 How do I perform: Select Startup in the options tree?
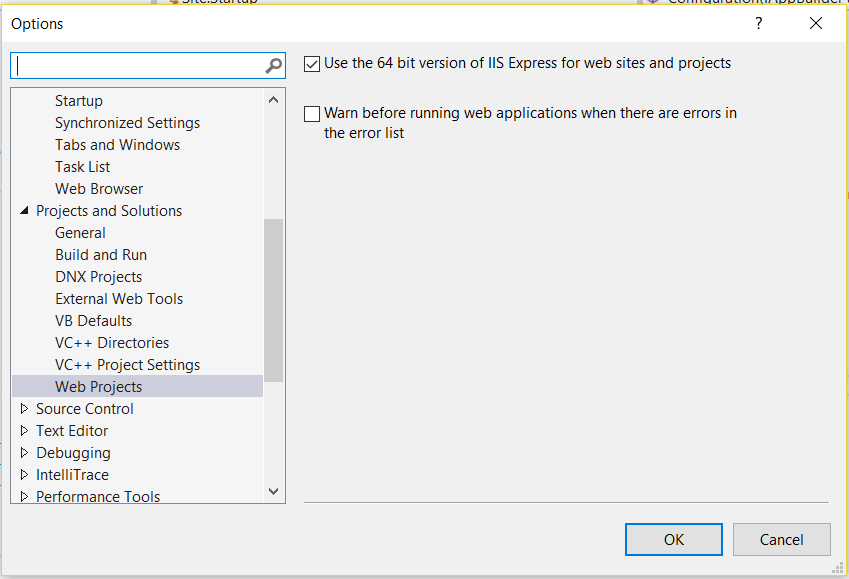point(79,101)
